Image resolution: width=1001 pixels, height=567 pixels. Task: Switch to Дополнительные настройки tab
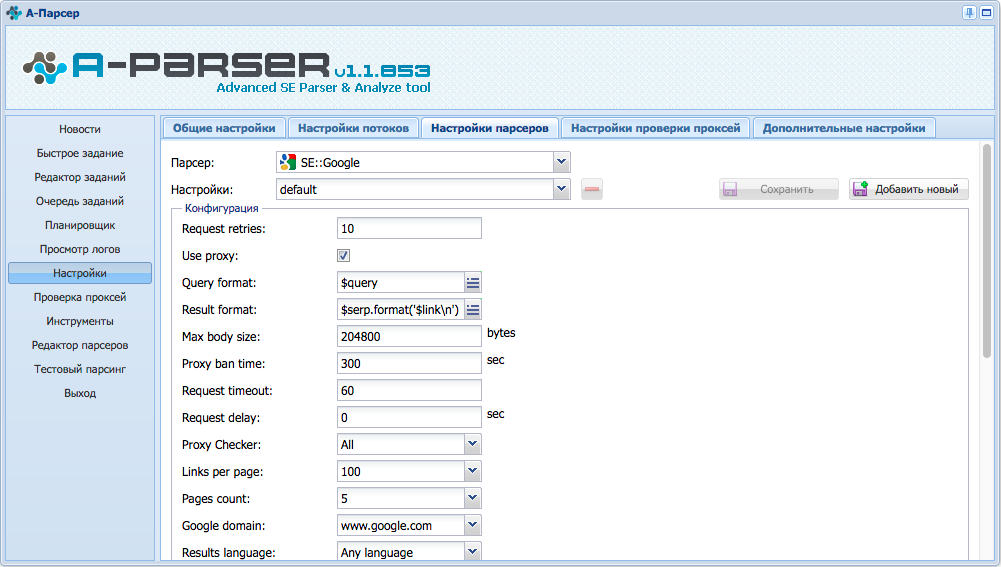pos(844,128)
